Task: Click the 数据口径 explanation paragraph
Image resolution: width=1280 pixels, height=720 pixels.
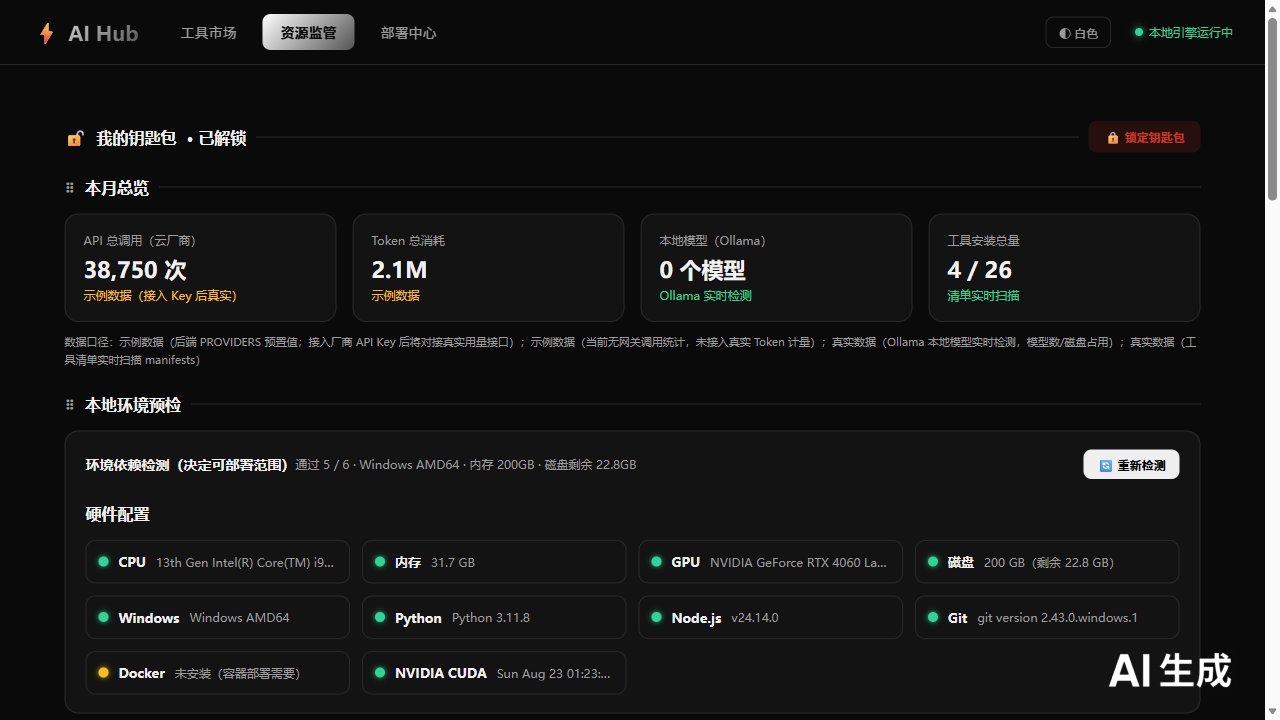Action: point(631,351)
